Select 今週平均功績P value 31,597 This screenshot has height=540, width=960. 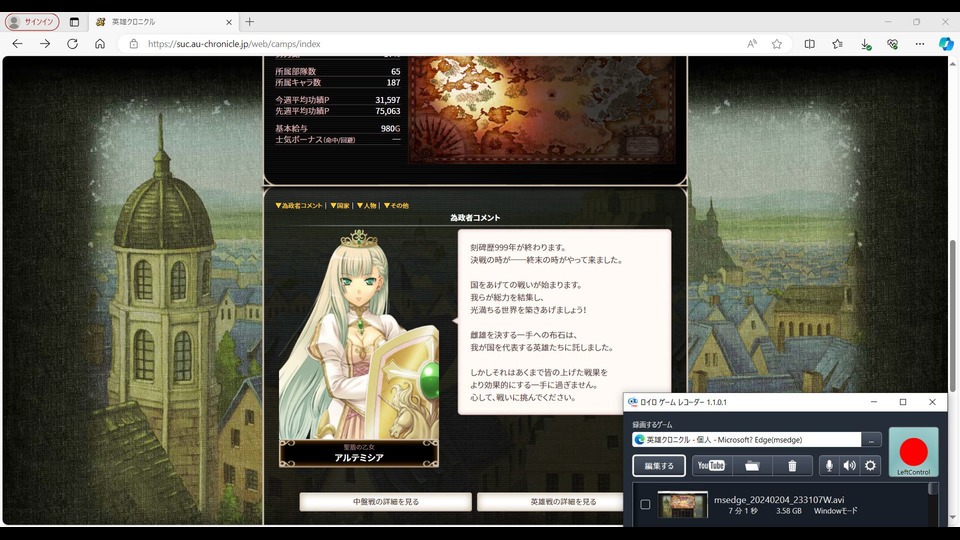(x=388, y=100)
